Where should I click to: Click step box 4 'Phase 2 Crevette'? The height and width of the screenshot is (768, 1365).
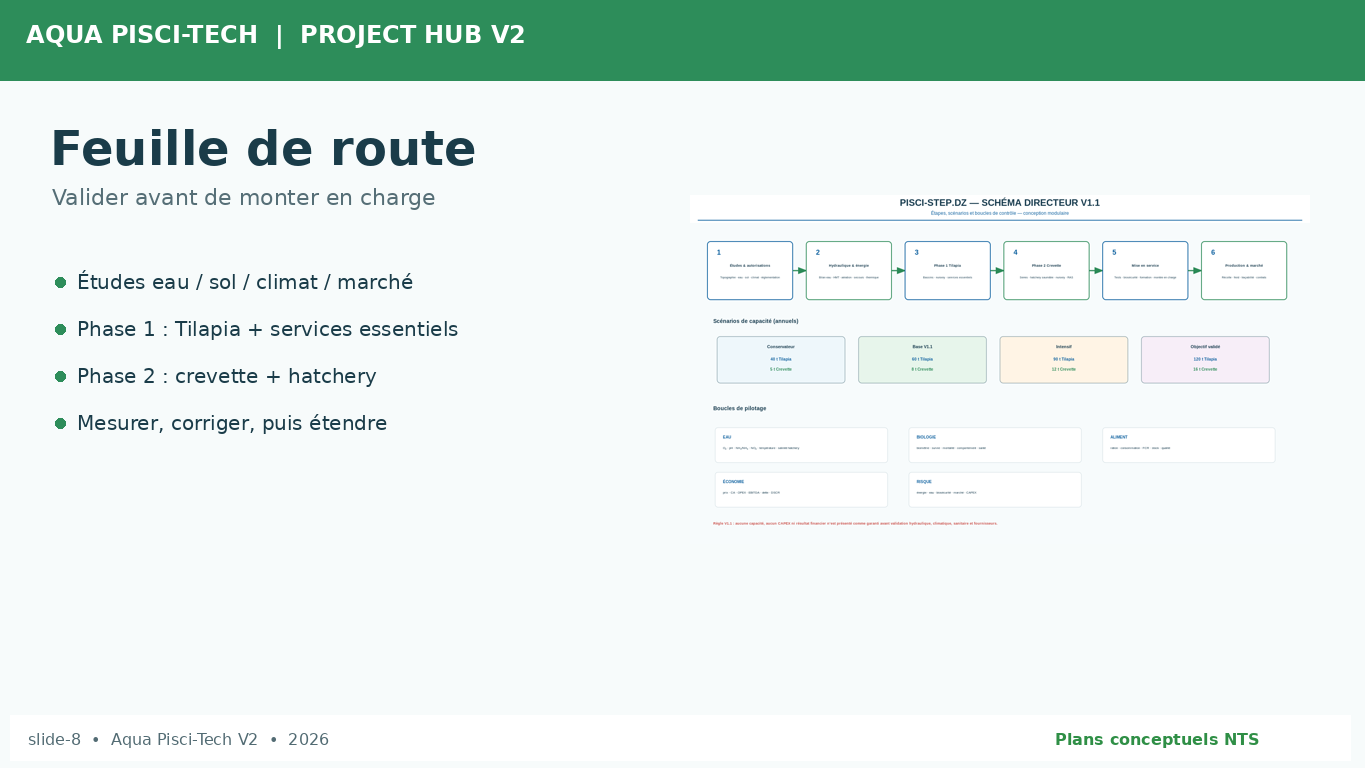click(x=1047, y=270)
